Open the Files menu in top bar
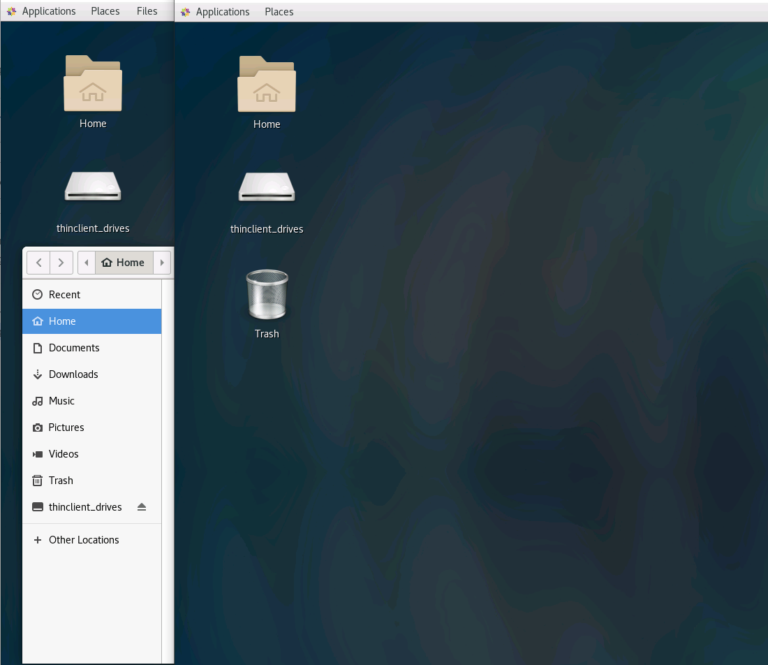The image size is (768, 665). pyautogui.click(x=147, y=11)
